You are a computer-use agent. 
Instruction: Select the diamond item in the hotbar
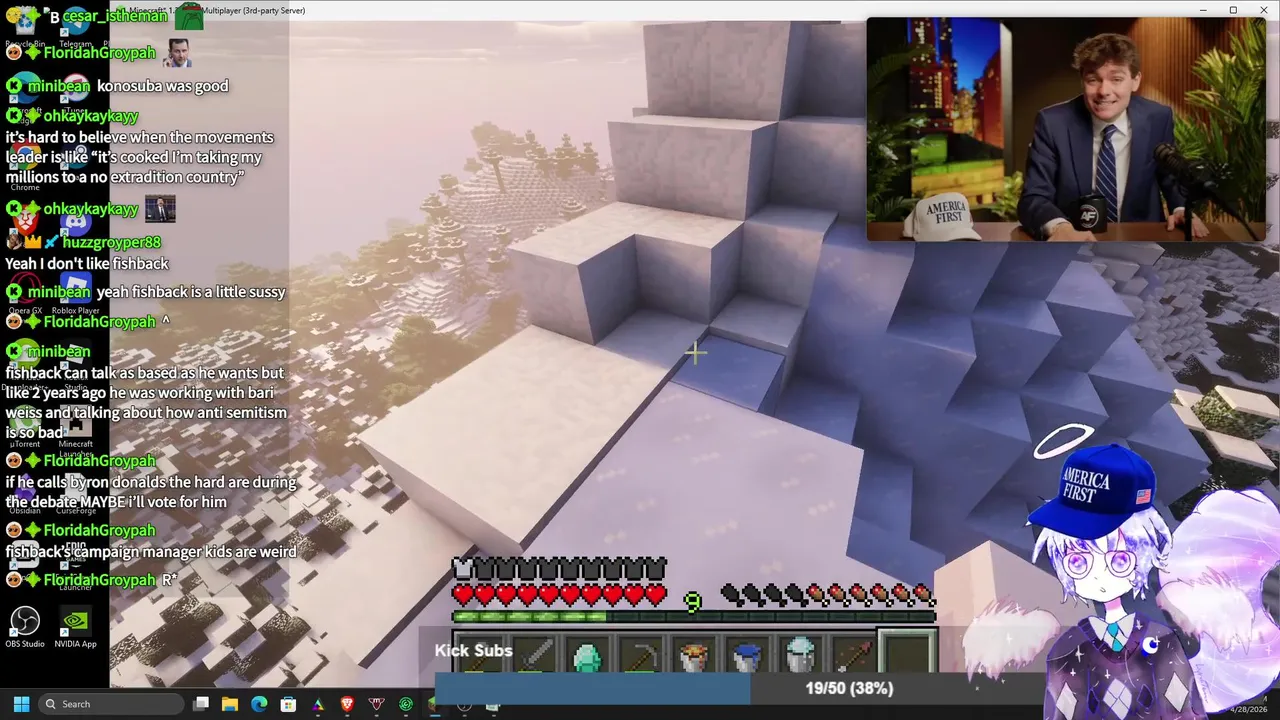coord(588,656)
